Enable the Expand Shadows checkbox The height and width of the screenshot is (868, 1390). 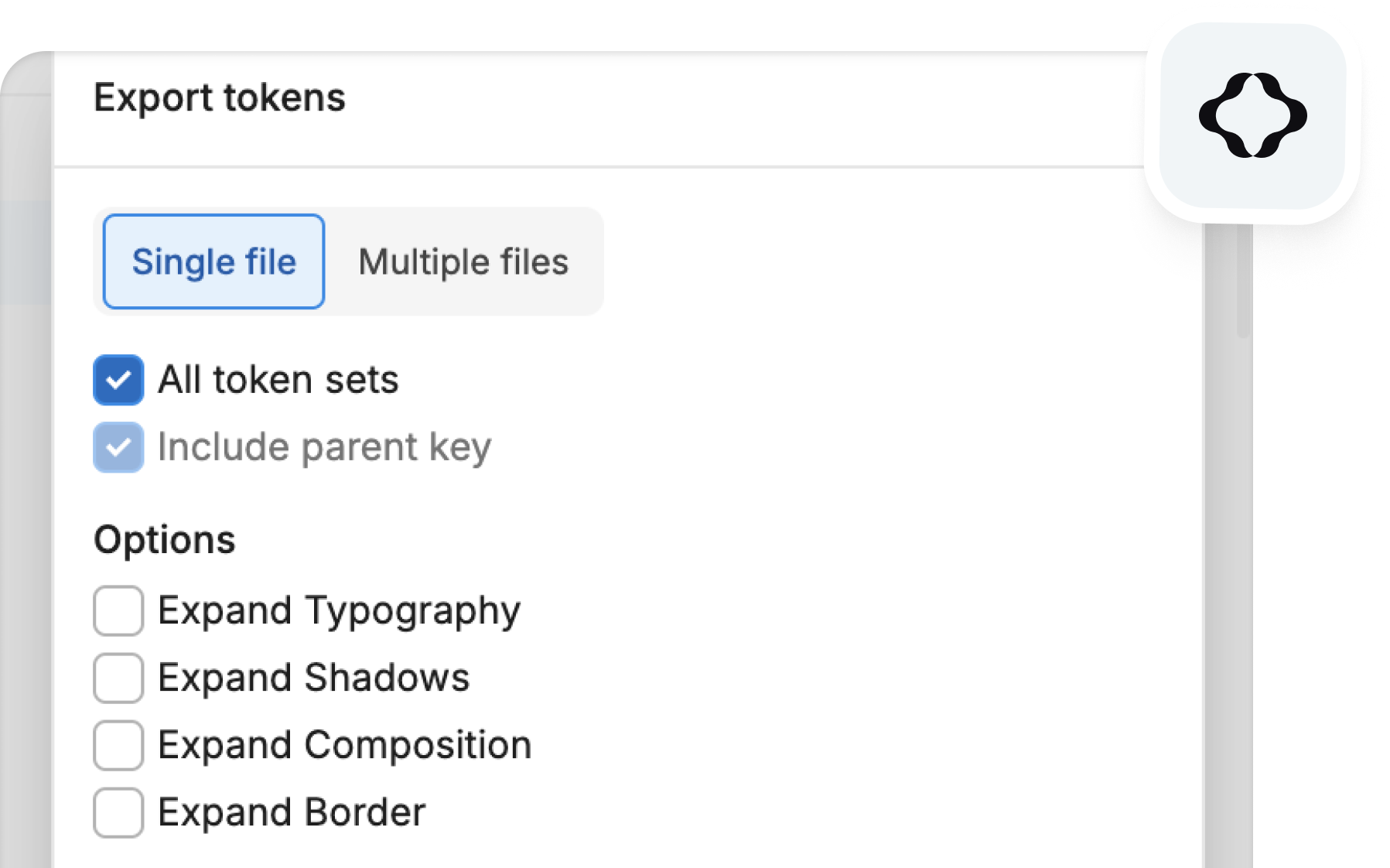point(118,678)
